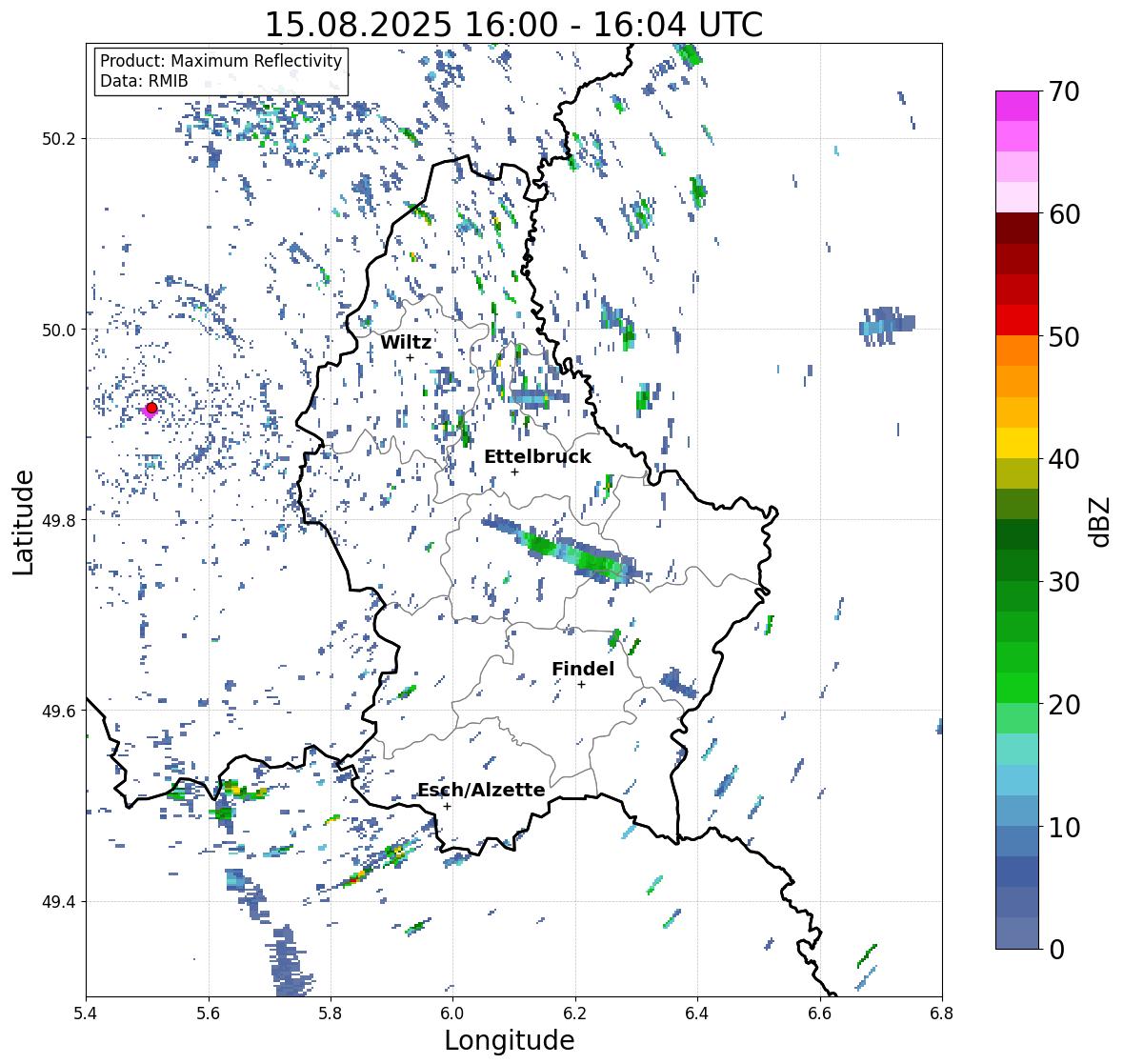Click the 6.6 longitude tick label

[x=820, y=1014]
